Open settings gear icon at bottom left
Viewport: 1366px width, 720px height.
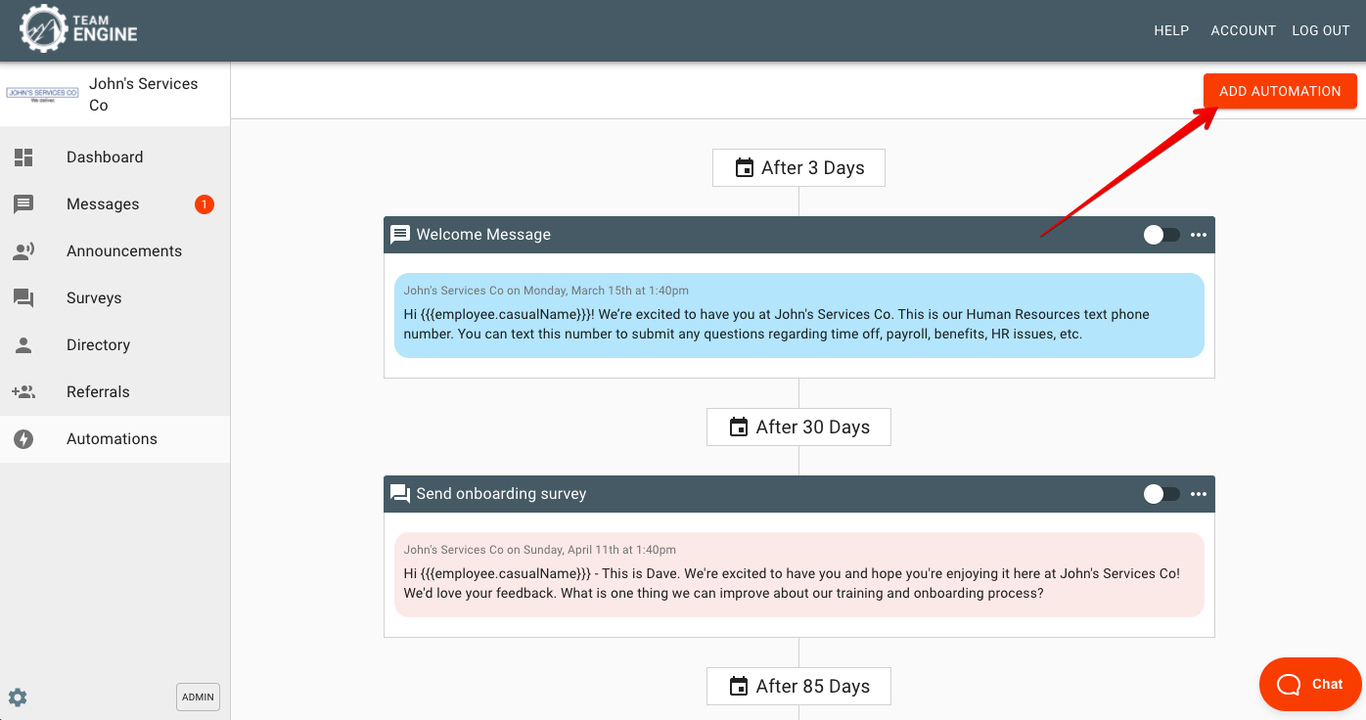17,697
